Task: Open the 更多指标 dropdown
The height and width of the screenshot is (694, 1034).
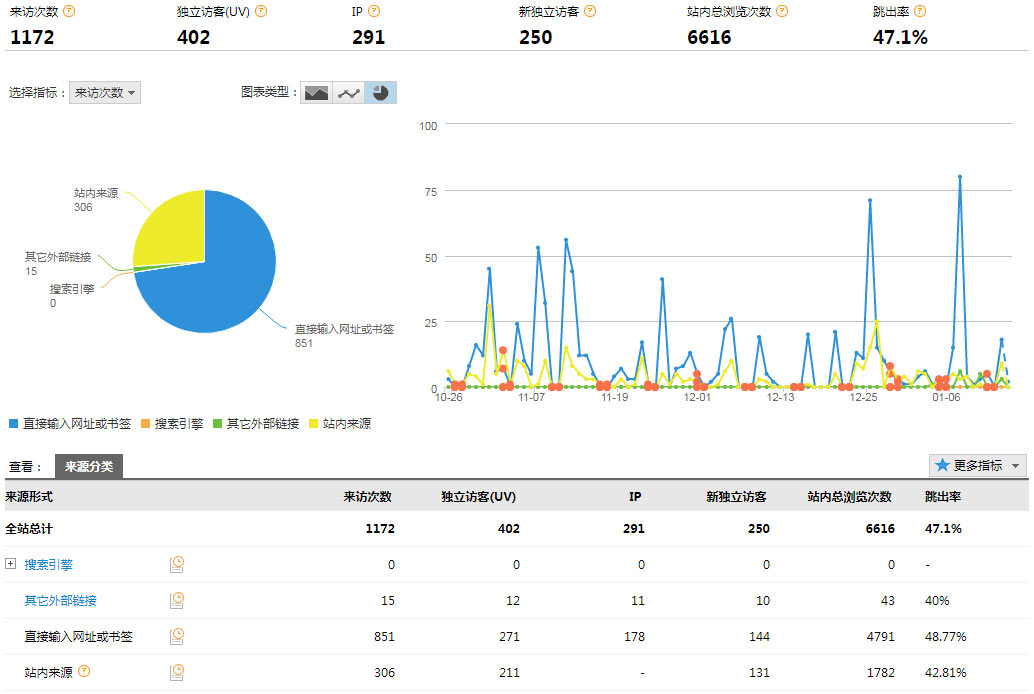Action: tap(977, 466)
